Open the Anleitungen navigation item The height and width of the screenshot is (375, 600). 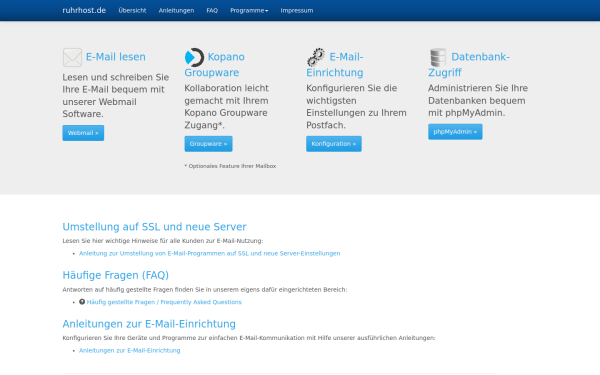pyautogui.click(x=176, y=11)
